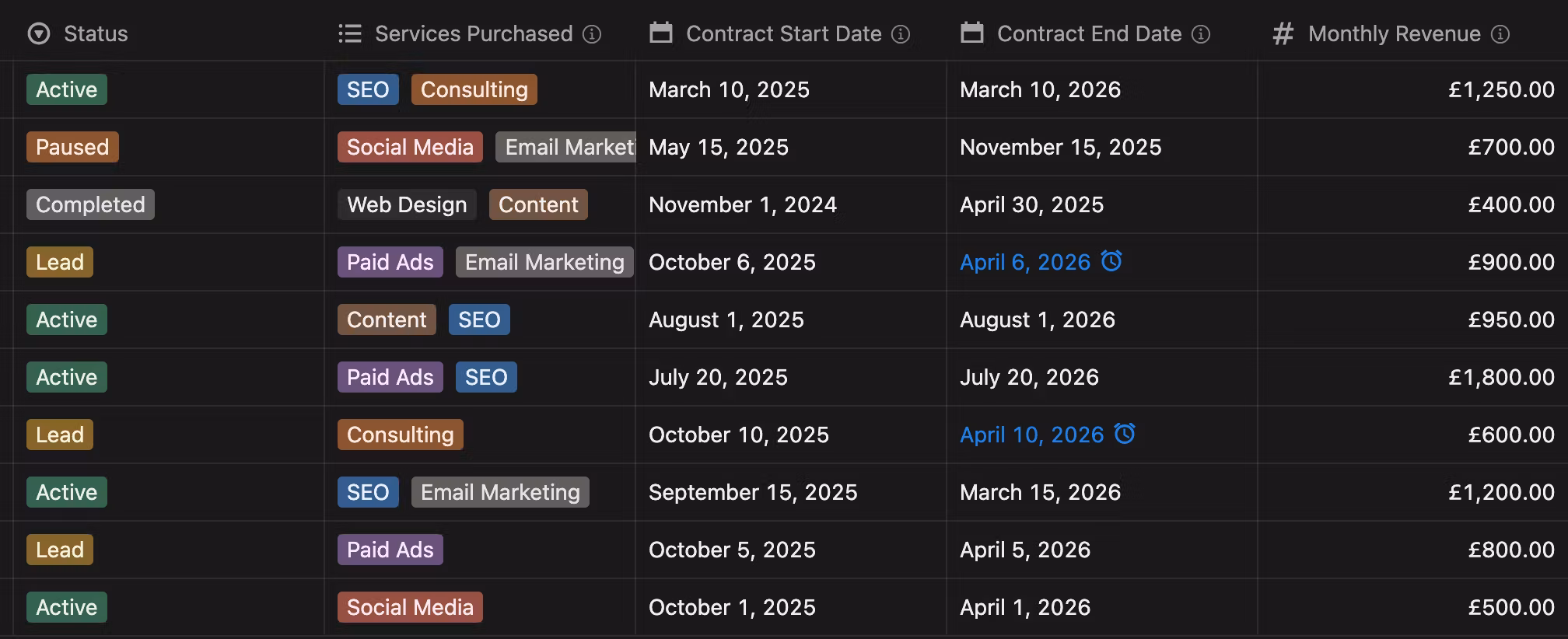Image resolution: width=1568 pixels, height=639 pixels.
Task: Open the Paused status dropdown
Action: click(x=72, y=147)
